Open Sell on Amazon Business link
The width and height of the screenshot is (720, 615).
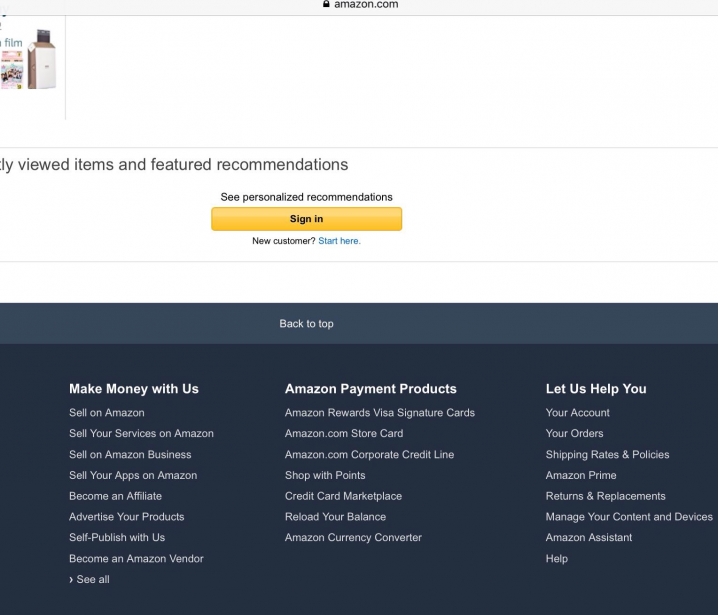click(x=130, y=454)
